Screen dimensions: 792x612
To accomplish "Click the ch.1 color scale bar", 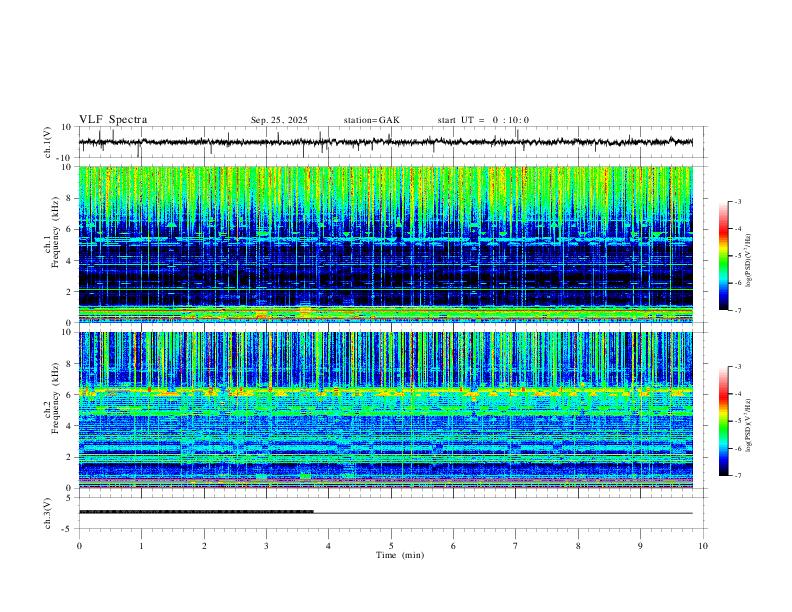I will pyautogui.click(x=724, y=256).
